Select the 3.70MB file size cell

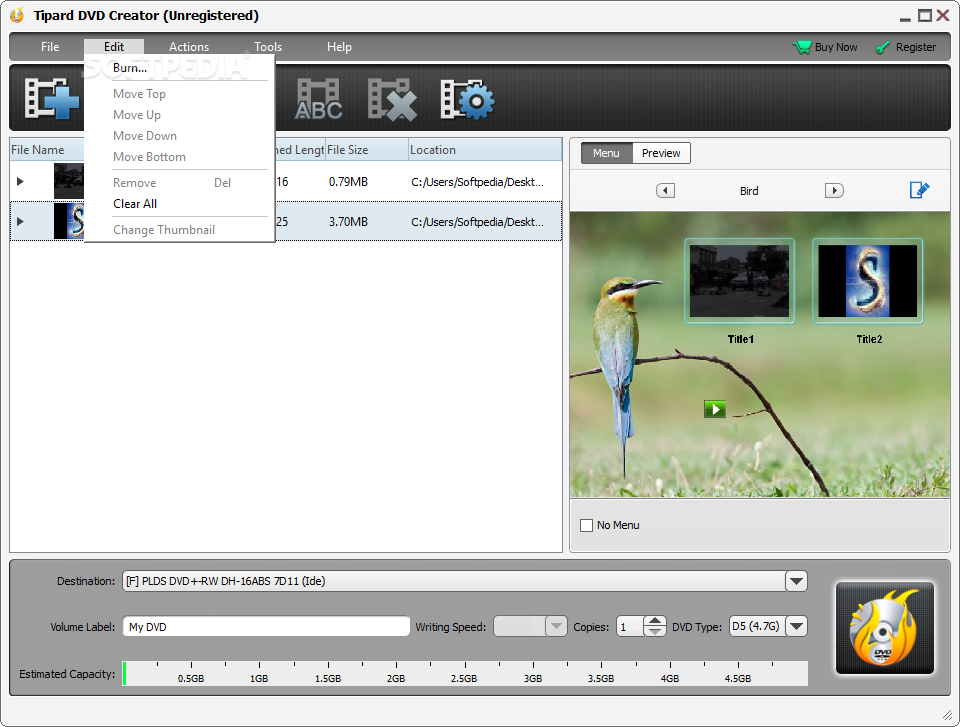348,222
